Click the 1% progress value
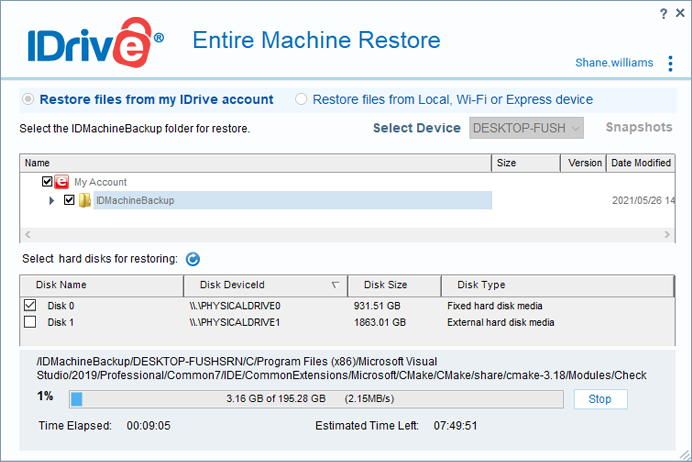 45,396
